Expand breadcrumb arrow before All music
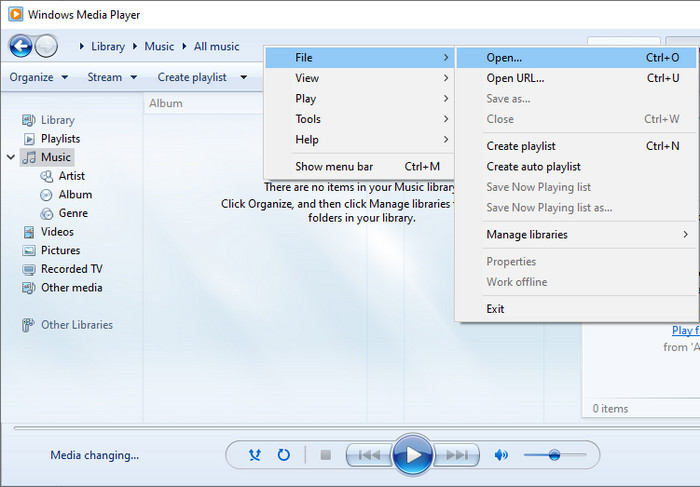 pyautogui.click(x=184, y=46)
